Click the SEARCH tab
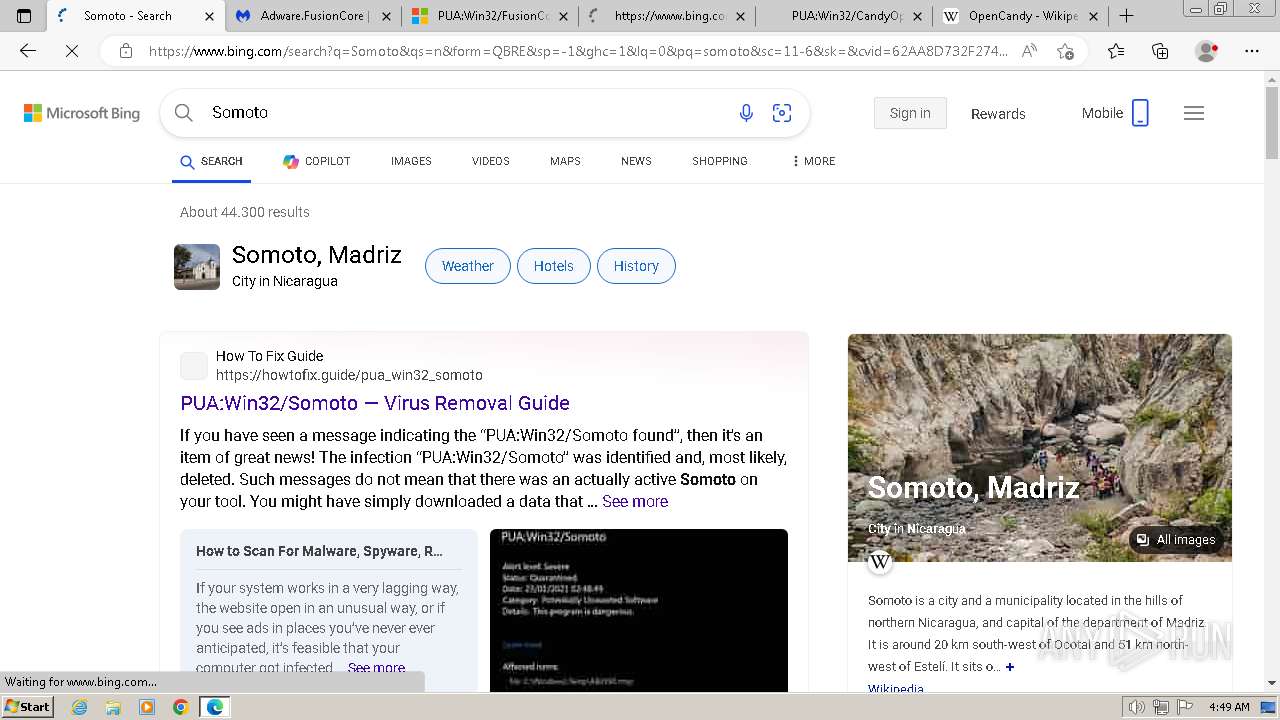Screen dimensions: 1280x720 (x=211, y=161)
